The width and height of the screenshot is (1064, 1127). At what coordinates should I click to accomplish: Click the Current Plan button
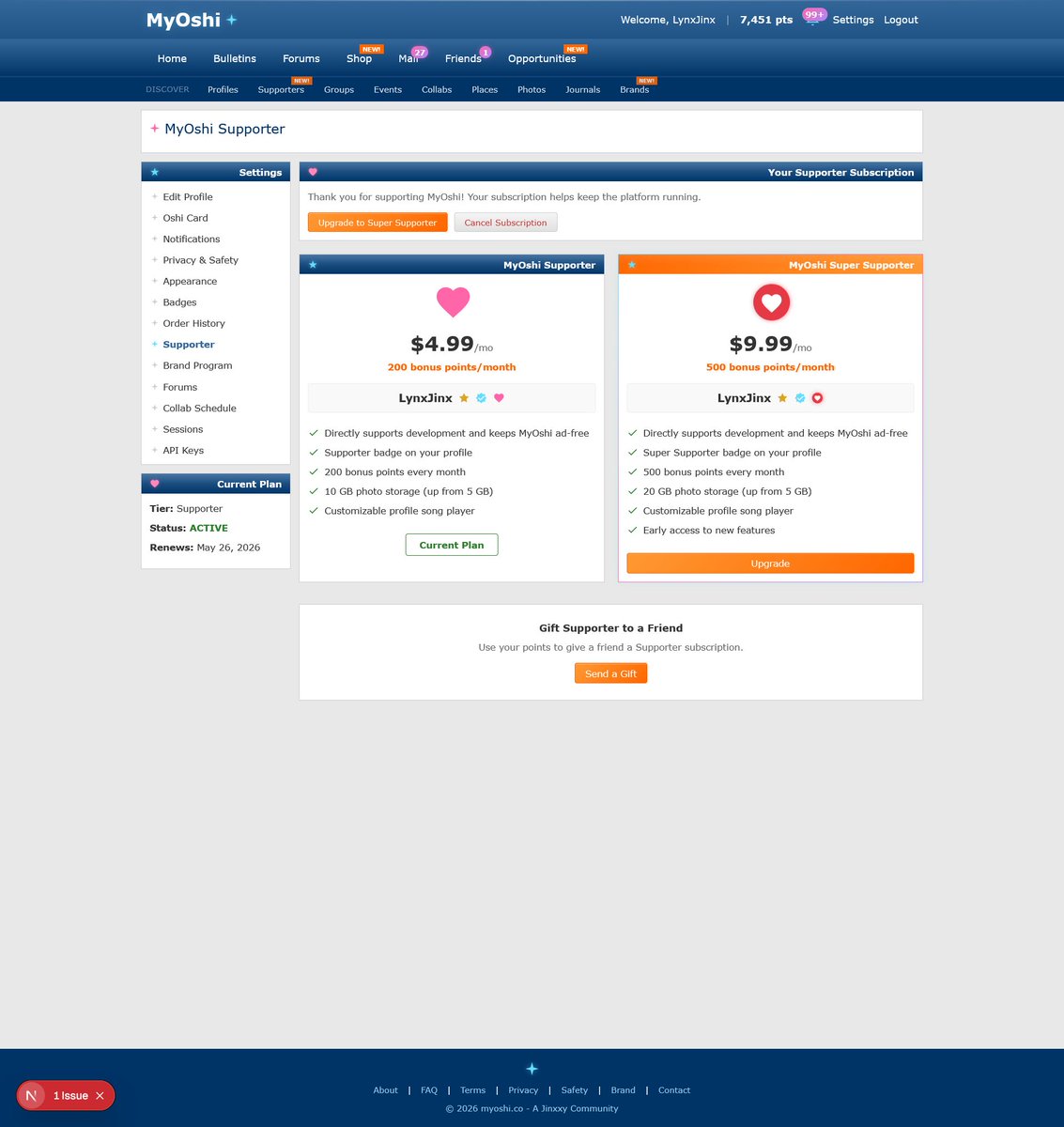click(452, 545)
